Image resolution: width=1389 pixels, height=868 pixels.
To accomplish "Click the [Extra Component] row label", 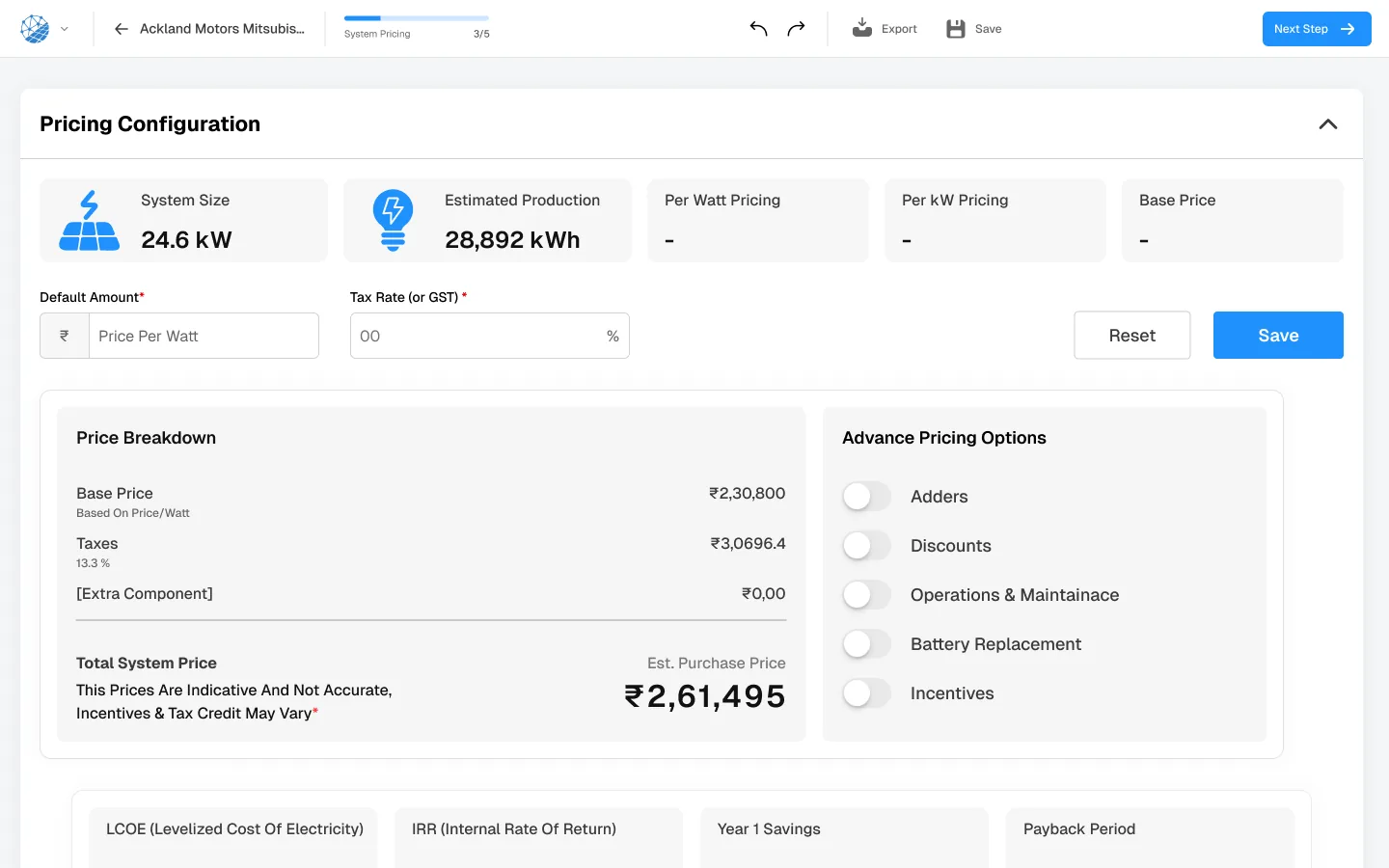I will 145,593.
